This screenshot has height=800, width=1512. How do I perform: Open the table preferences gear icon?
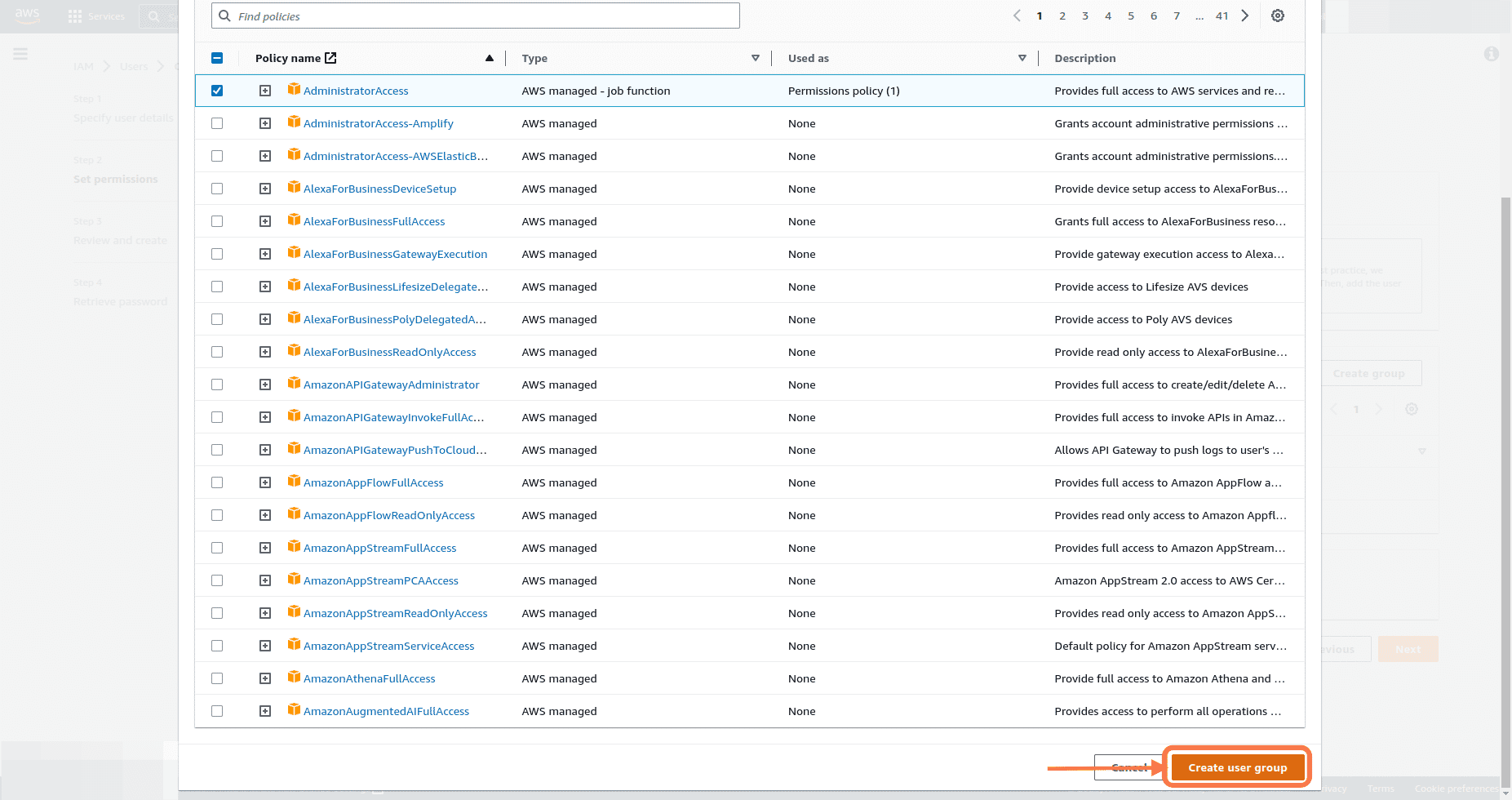pos(1278,16)
